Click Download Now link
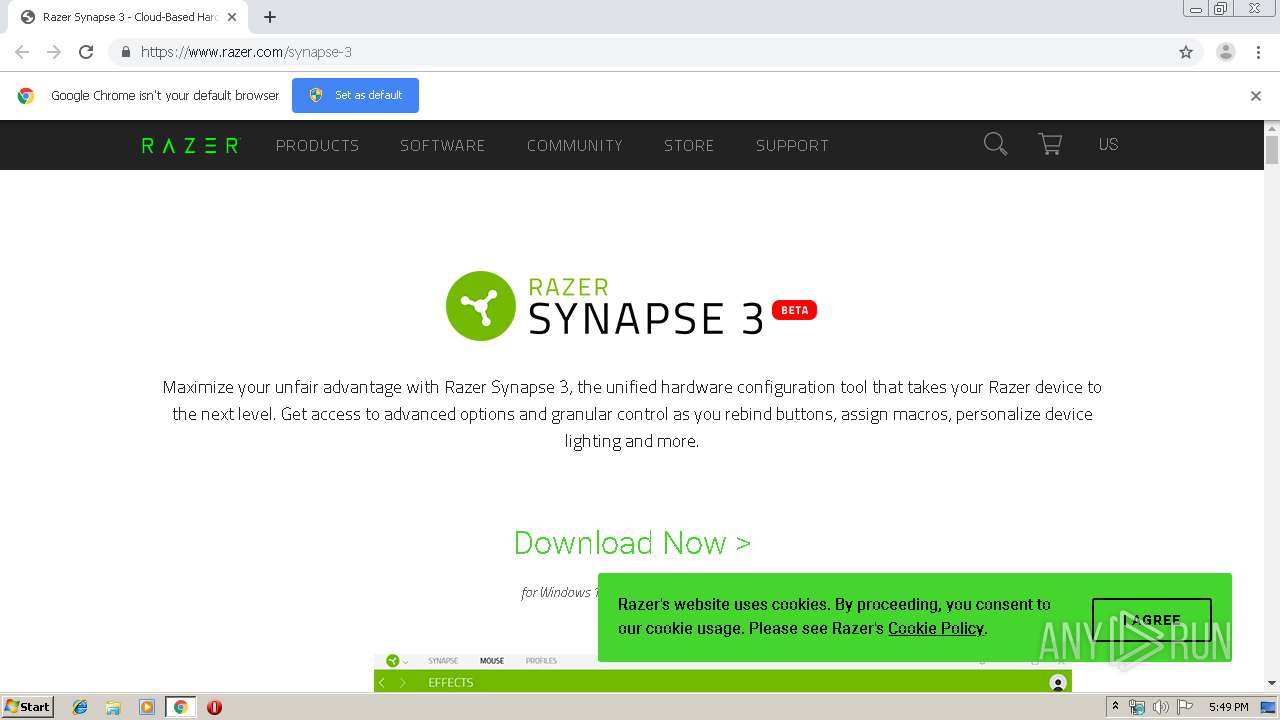The height and width of the screenshot is (720, 1280). (632, 543)
